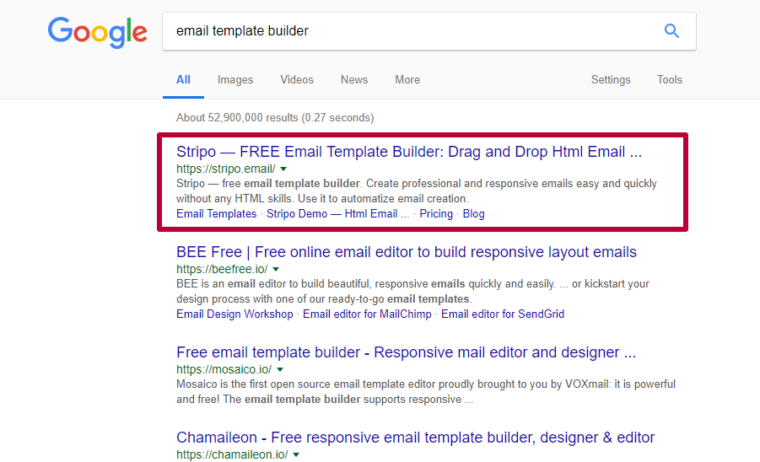Open the Free email template builder Mosaico result
This screenshot has width=760, height=462.
[406, 352]
